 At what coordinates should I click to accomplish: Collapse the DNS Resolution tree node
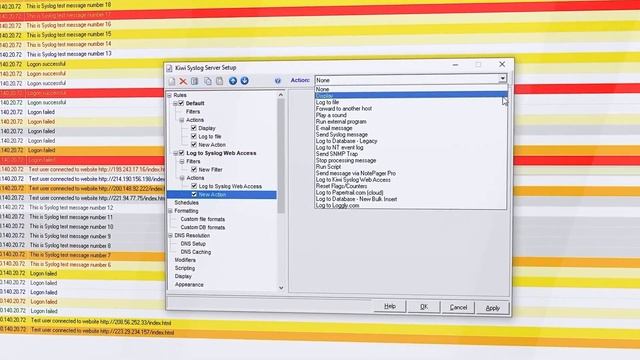(171, 236)
